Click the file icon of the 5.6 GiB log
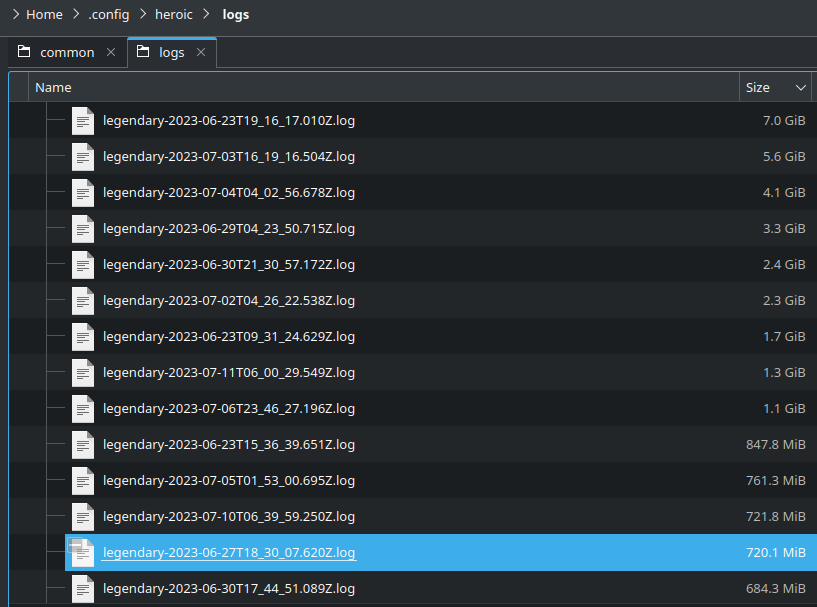817x607 pixels. pos(82,156)
